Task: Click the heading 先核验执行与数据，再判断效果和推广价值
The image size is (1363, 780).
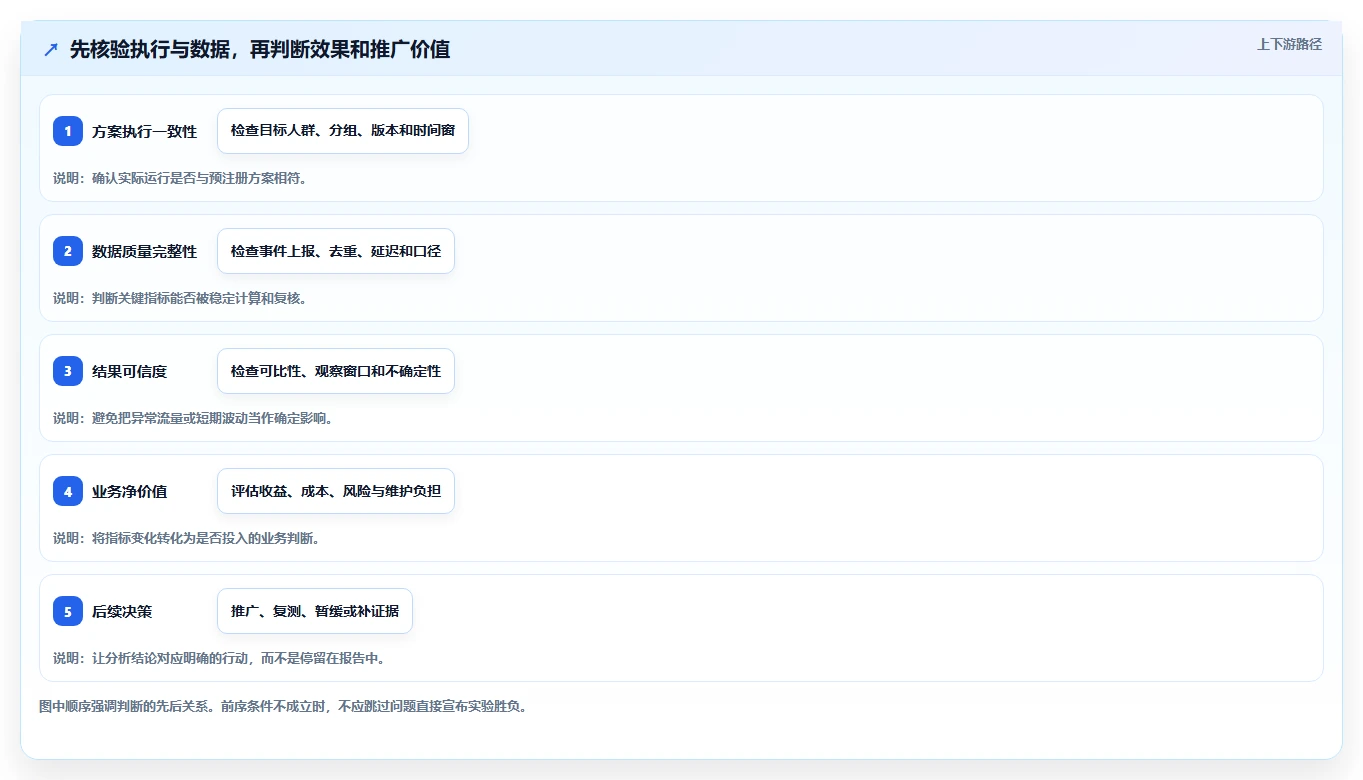Action: (260, 49)
